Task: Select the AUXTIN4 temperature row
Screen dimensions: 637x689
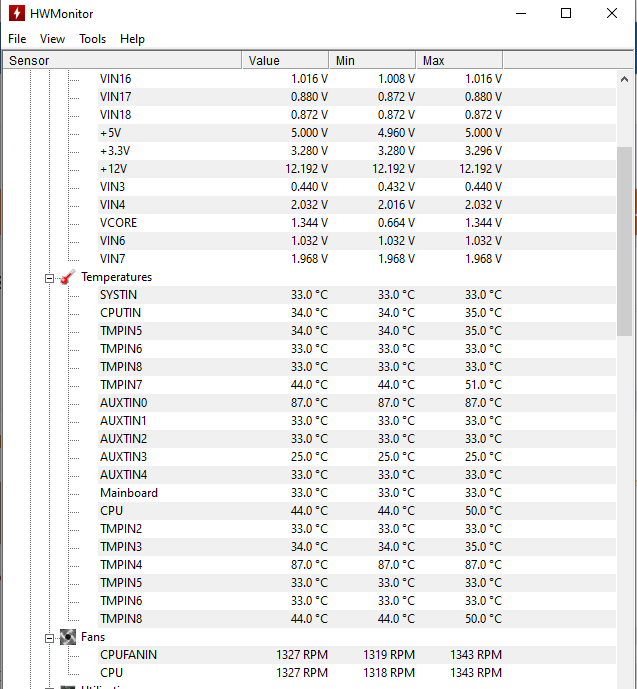Action: pos(357,475)
